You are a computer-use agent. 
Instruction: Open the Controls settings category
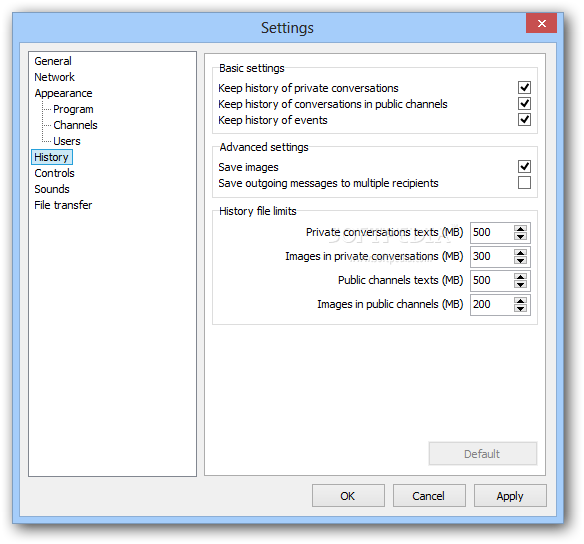tap(54, 173)
